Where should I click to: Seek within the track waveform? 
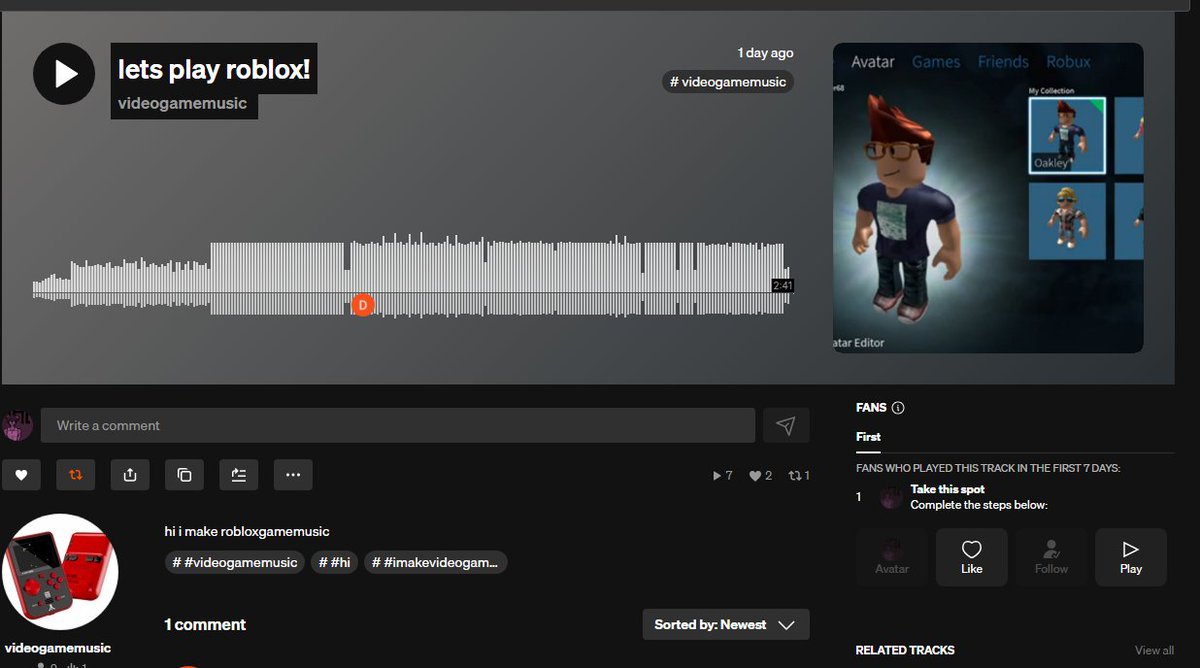tap(411, 275)
